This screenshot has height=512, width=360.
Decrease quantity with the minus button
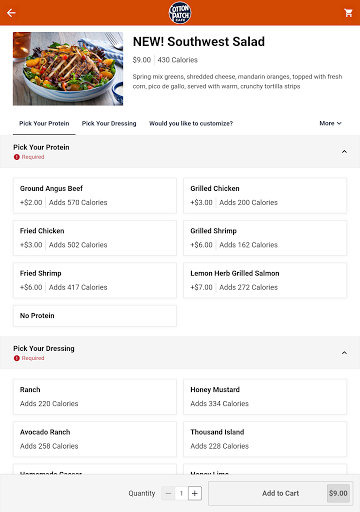pos(168,493)
